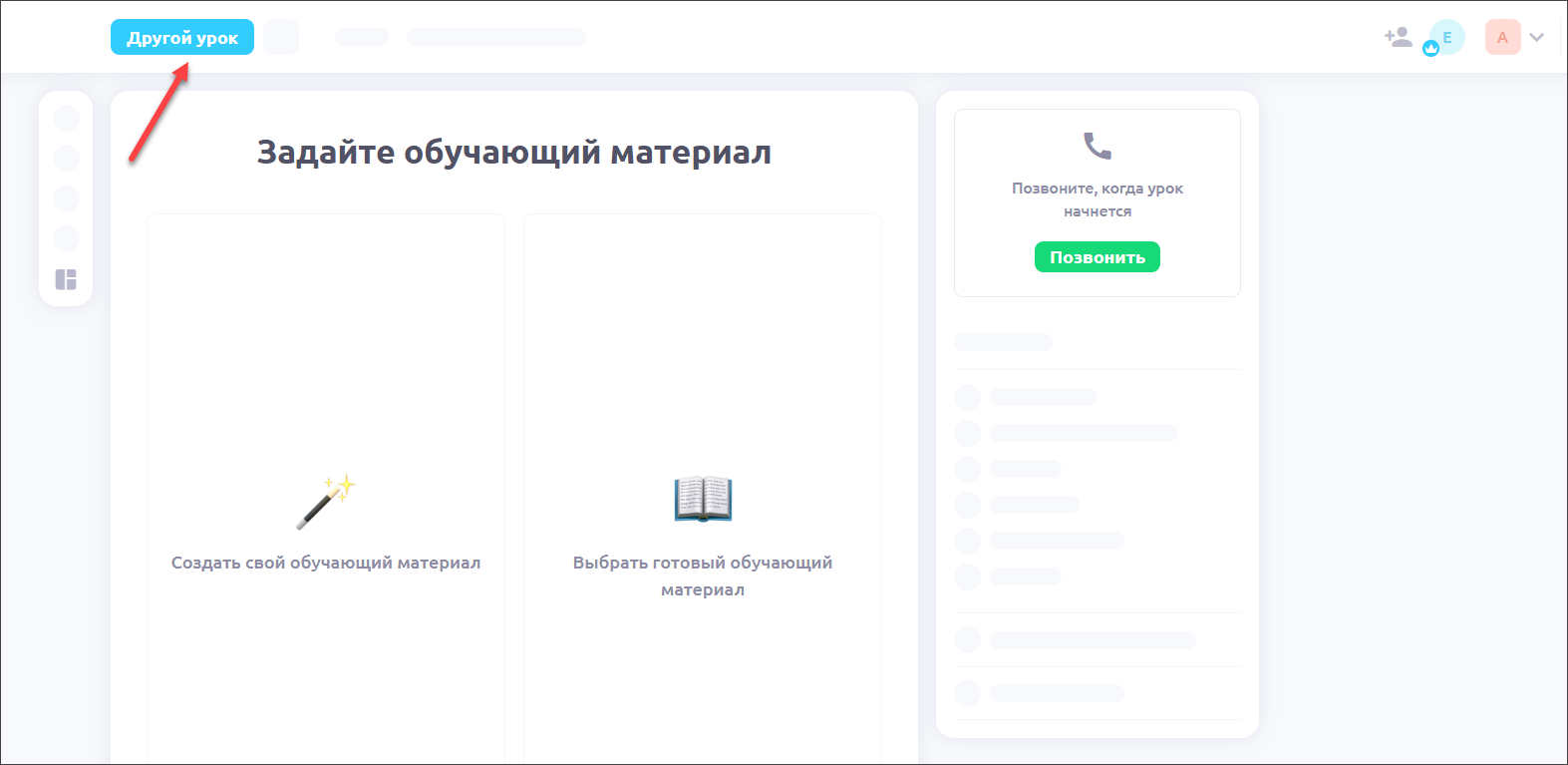The height and width of the screenshot is (765, 1568).
Task: Click the magic wand icon
Action: tap(325, 501)
